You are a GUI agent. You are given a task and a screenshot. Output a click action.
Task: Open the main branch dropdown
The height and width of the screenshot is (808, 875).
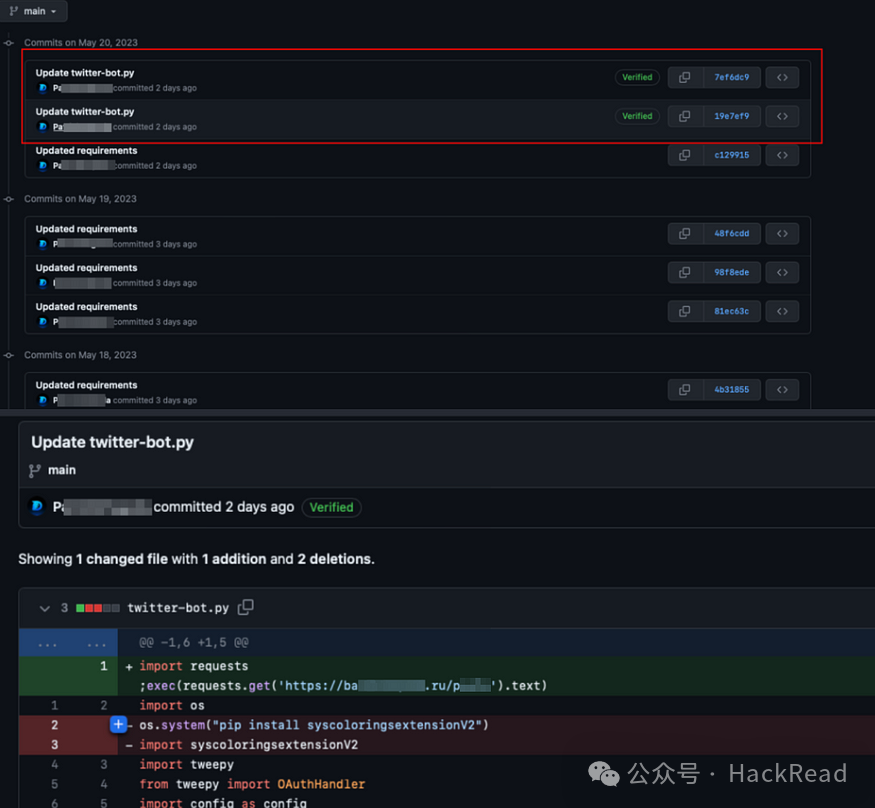(x=33, y=11)
